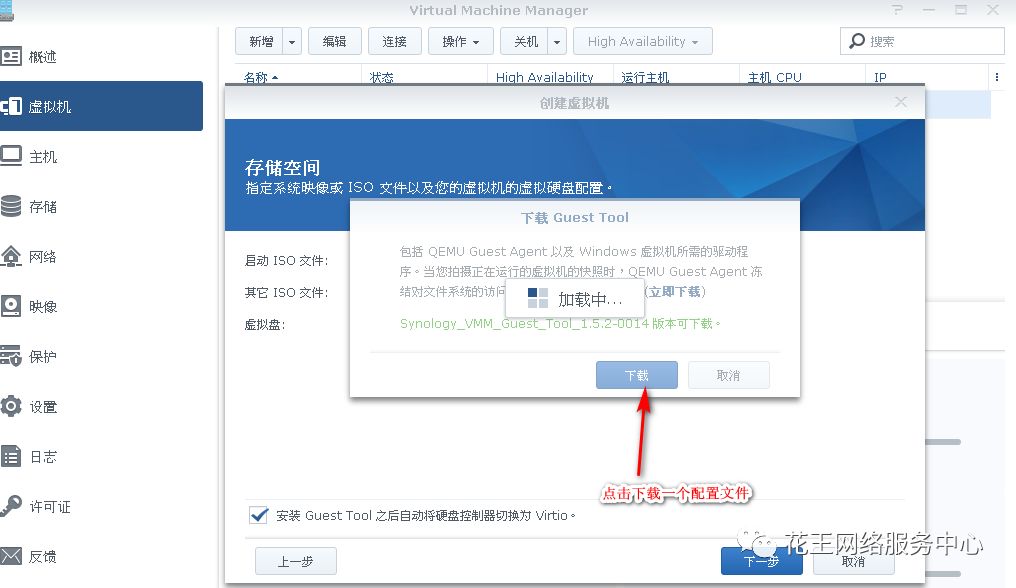Open the 主机 host sidebar icon
The image size is (1016, 588).
[x=10, y=156]
